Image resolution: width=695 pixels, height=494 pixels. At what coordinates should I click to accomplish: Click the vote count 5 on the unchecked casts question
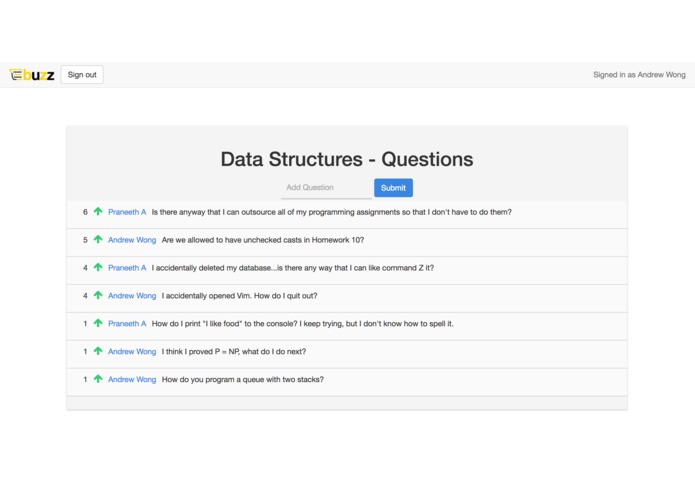point(85,240)
